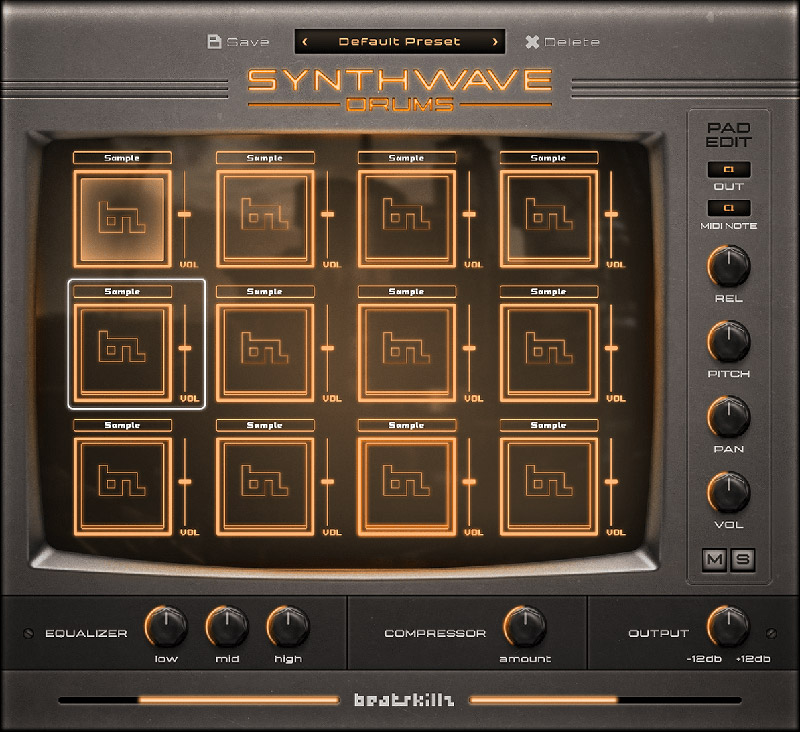800x732 pixels.
Task: Open Sample selector above middle-row fourth pad
Action: 548,291
